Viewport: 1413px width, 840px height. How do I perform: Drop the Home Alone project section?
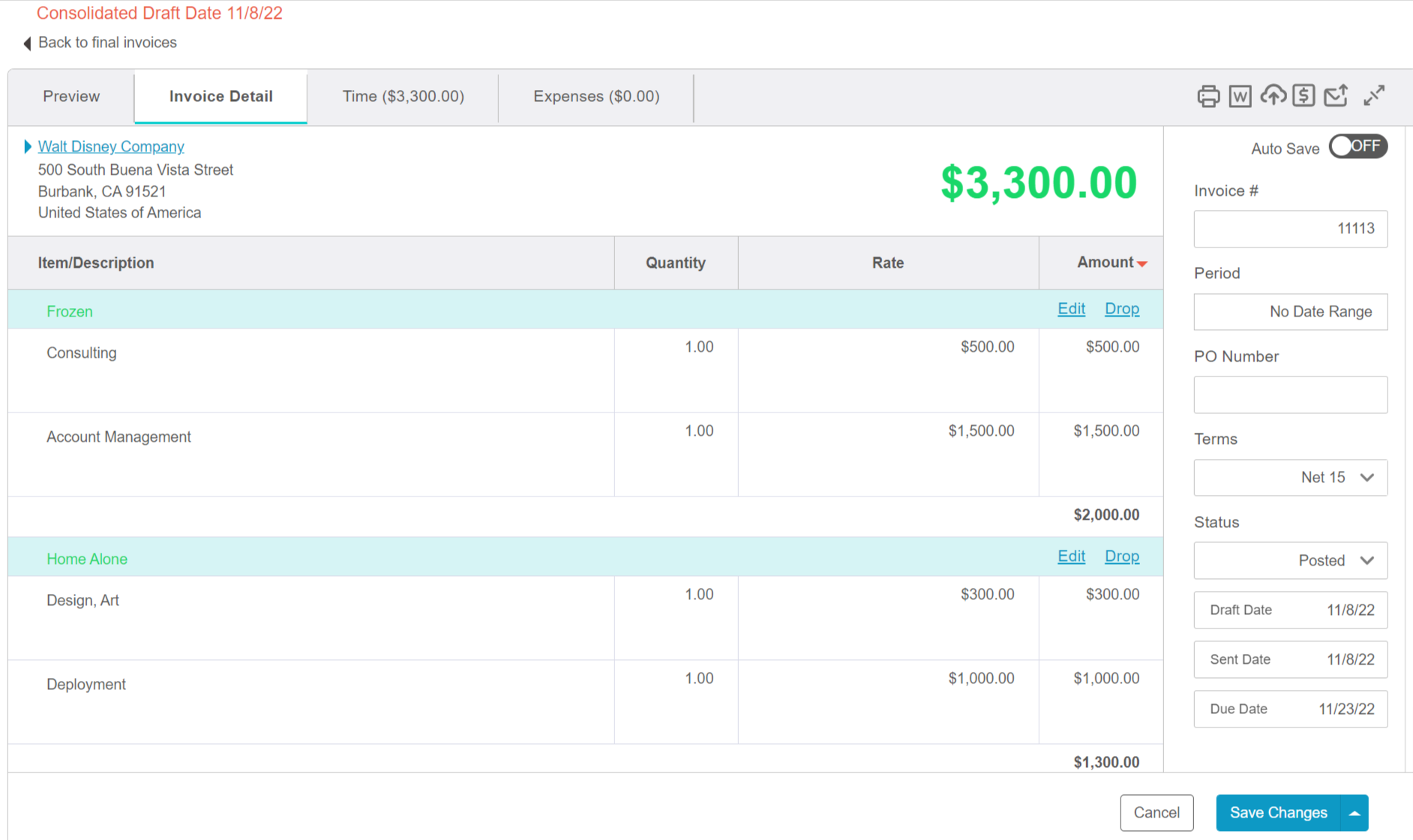[x=1122, y=556]
